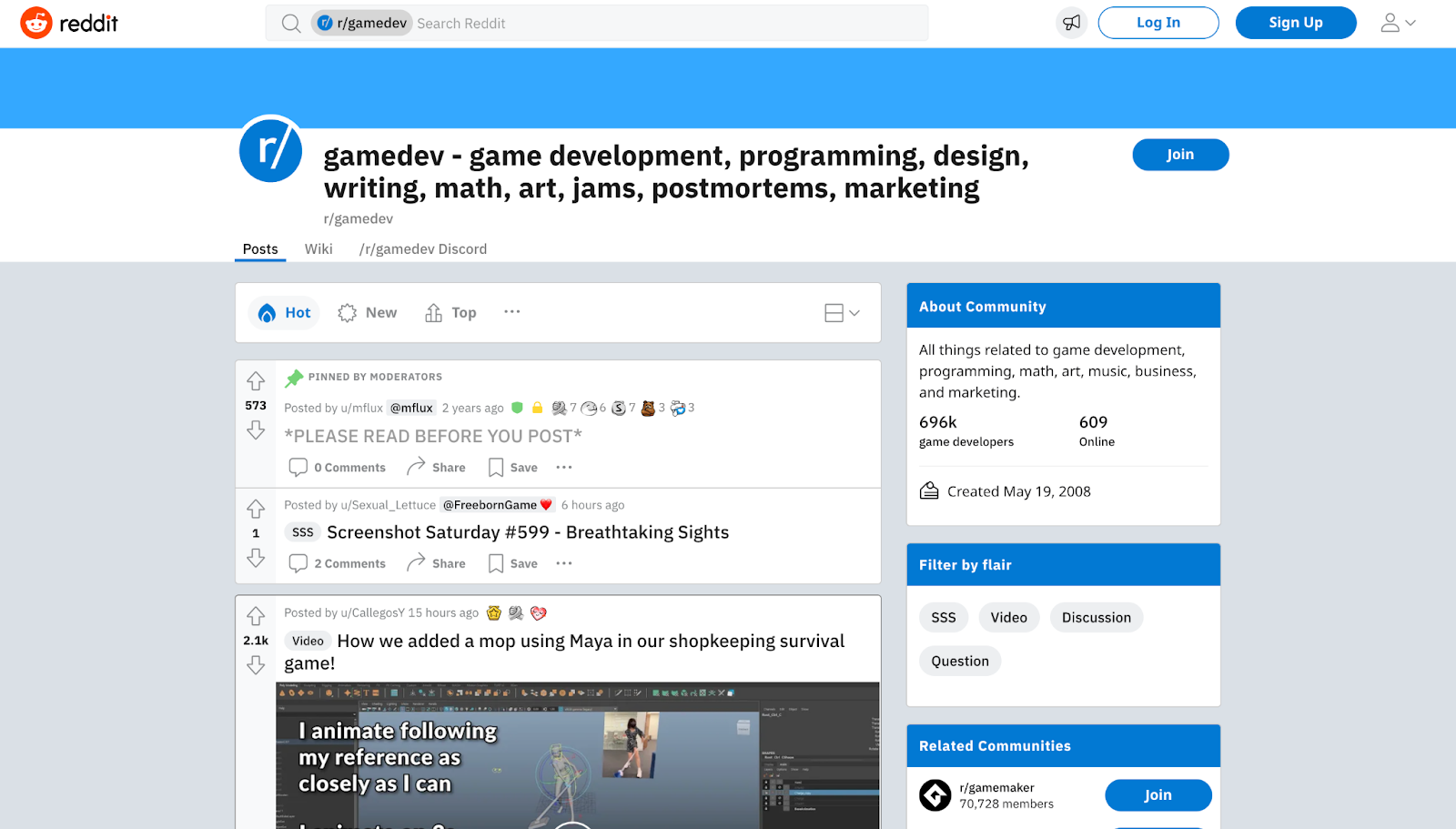The image size is (1456, 829).
Task: Click the bear award icon with count 3
Action: click(x=648, y=408)
